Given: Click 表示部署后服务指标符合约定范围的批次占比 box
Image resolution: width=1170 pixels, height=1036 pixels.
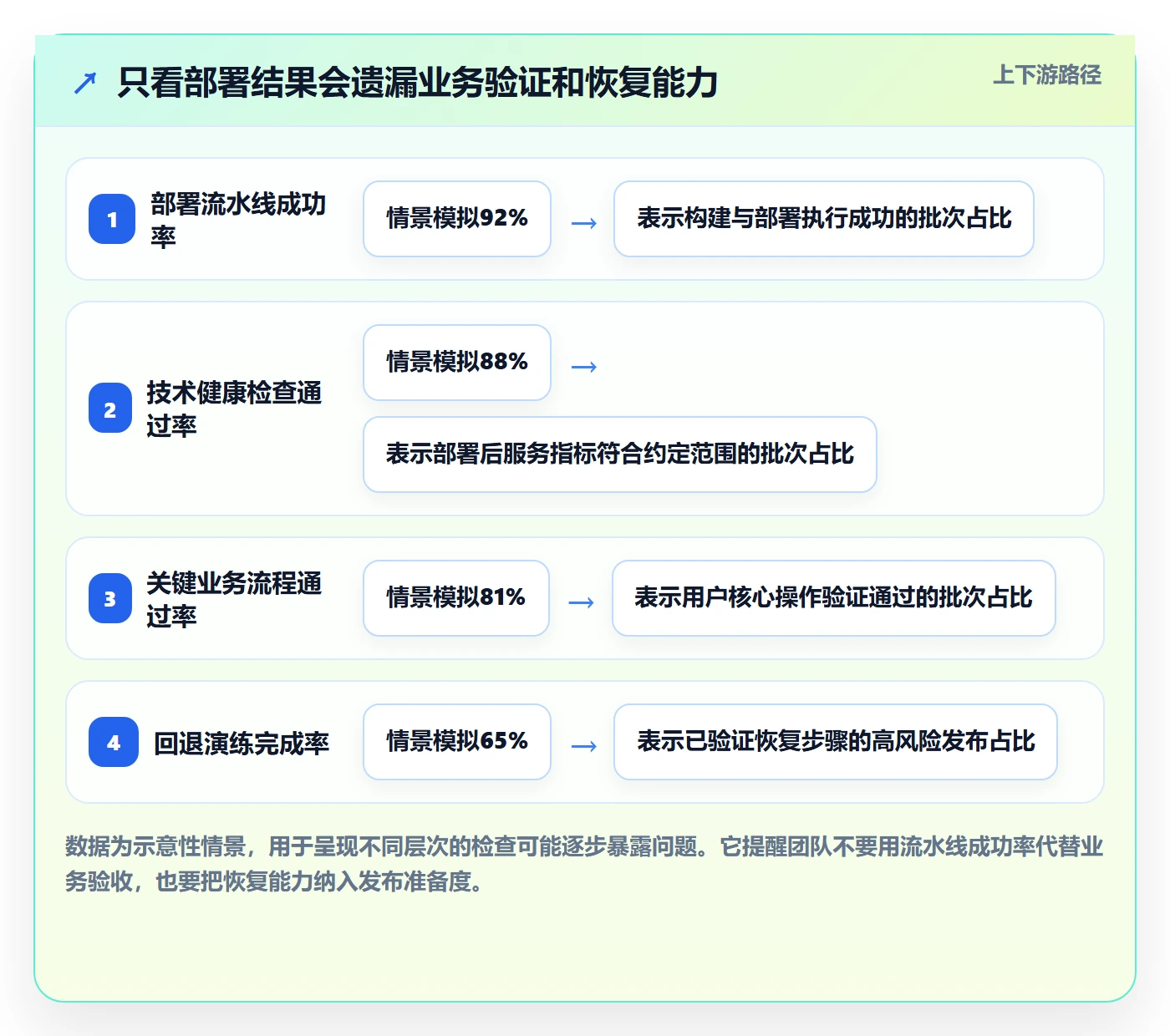Looking at the screenshot, I should pyautogui.click(x=620, y=455).
